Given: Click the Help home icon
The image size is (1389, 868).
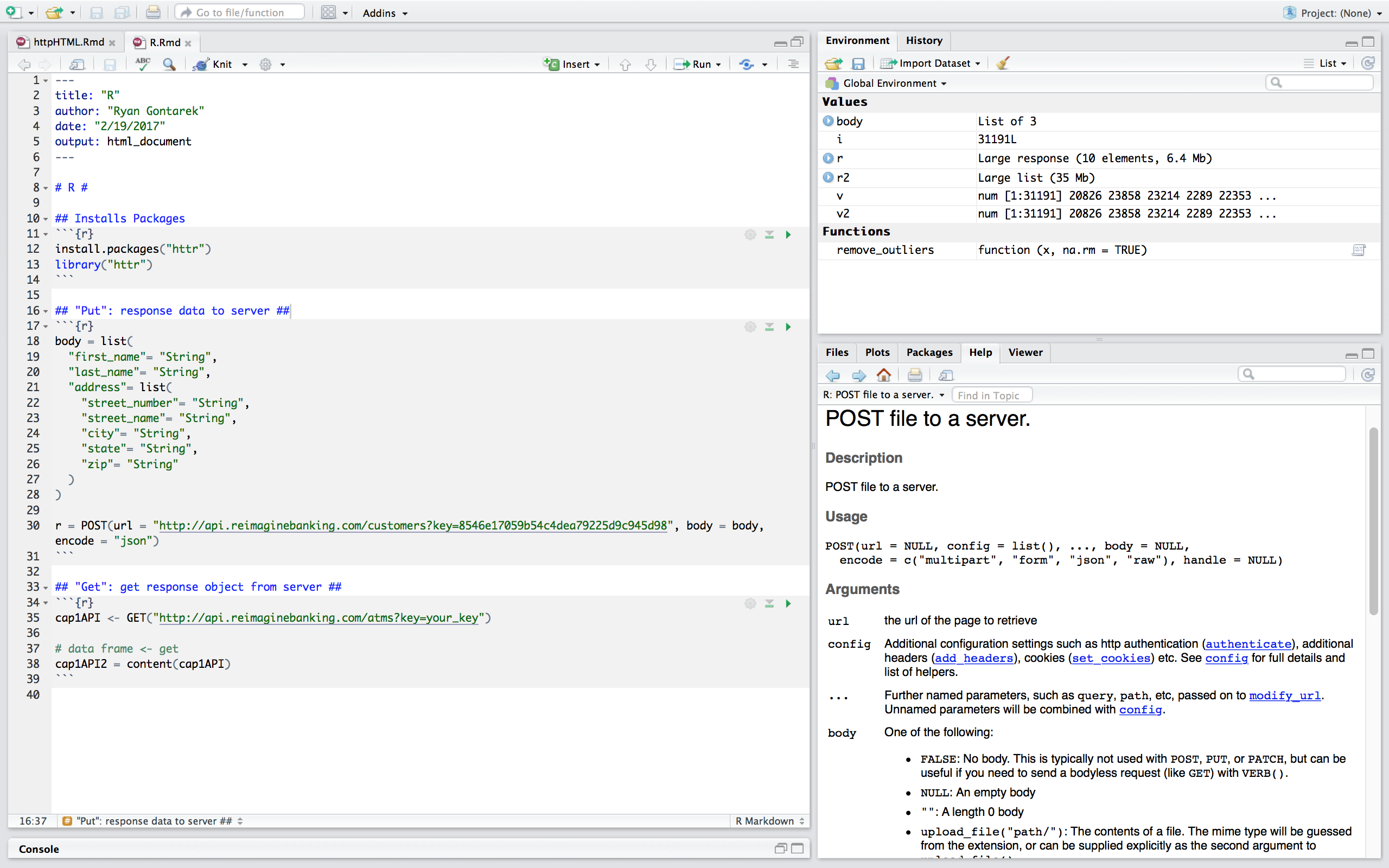Looking at the screenshot, I should (883, 375).
